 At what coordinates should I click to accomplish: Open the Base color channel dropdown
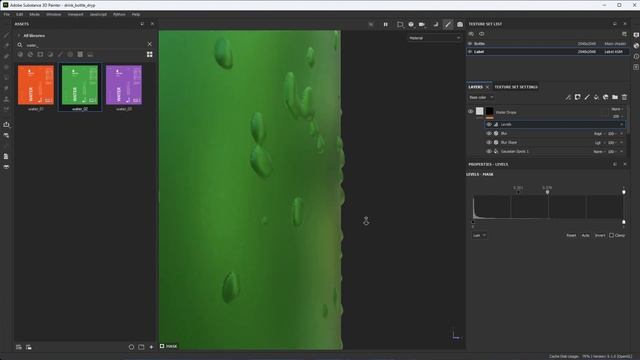[x=481, y=98]
